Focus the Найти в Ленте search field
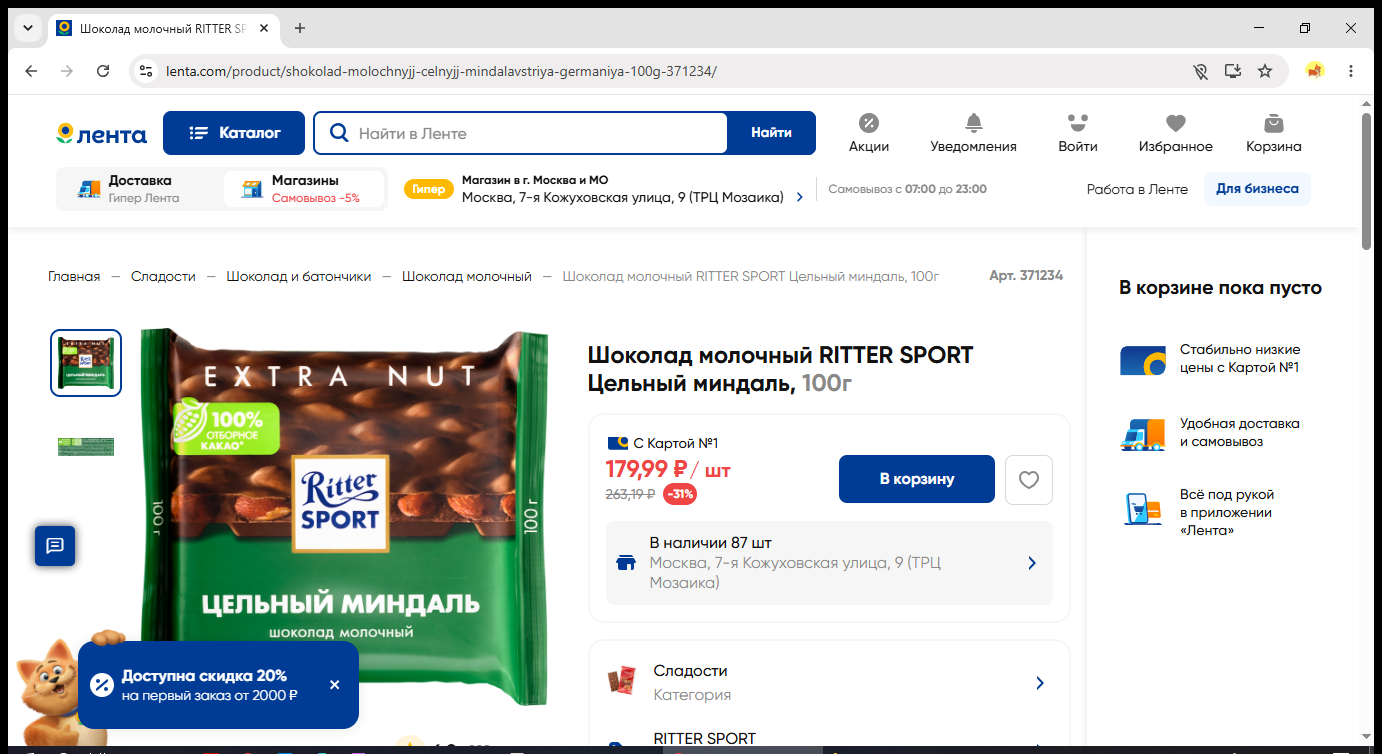The image size is (1382, 754). tap(520, 133)
